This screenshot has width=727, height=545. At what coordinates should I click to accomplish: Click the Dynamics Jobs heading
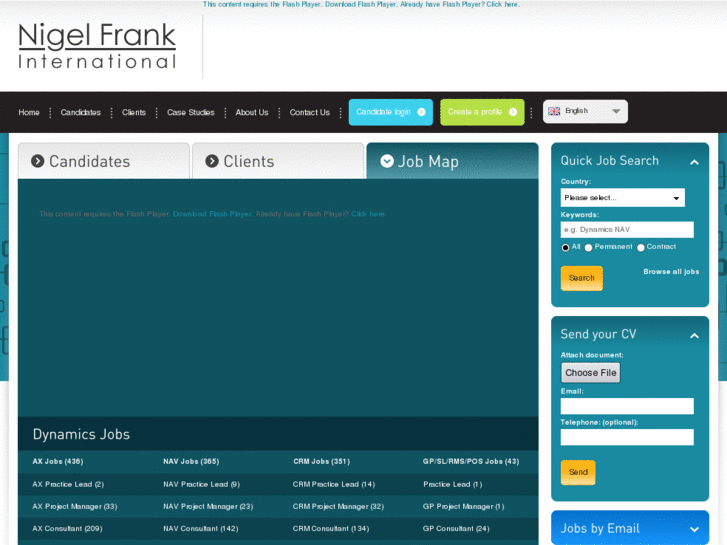(x=81, y=434)
